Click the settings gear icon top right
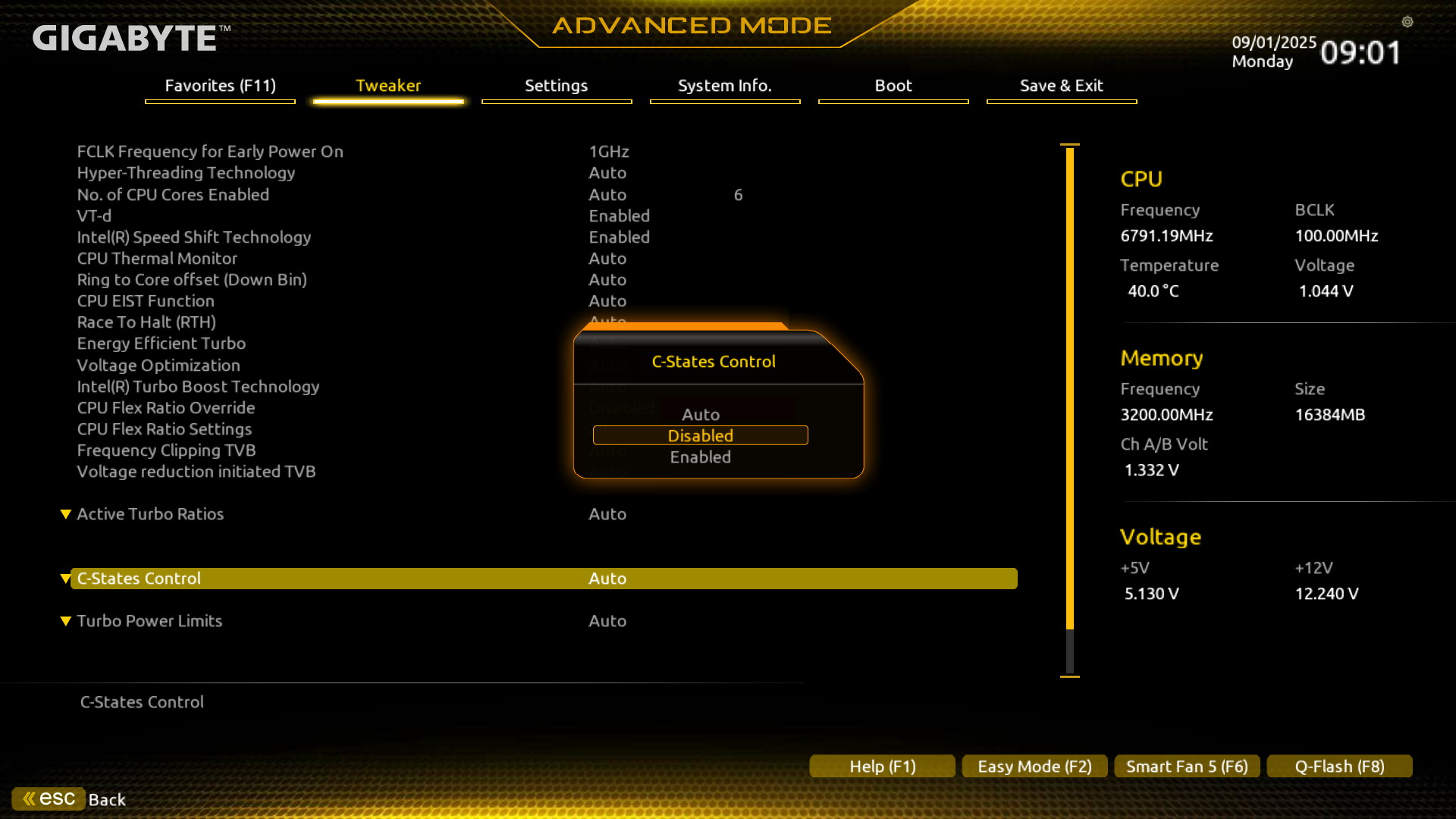Viewport: 1456px width, 819px height. coord(1407,22)
